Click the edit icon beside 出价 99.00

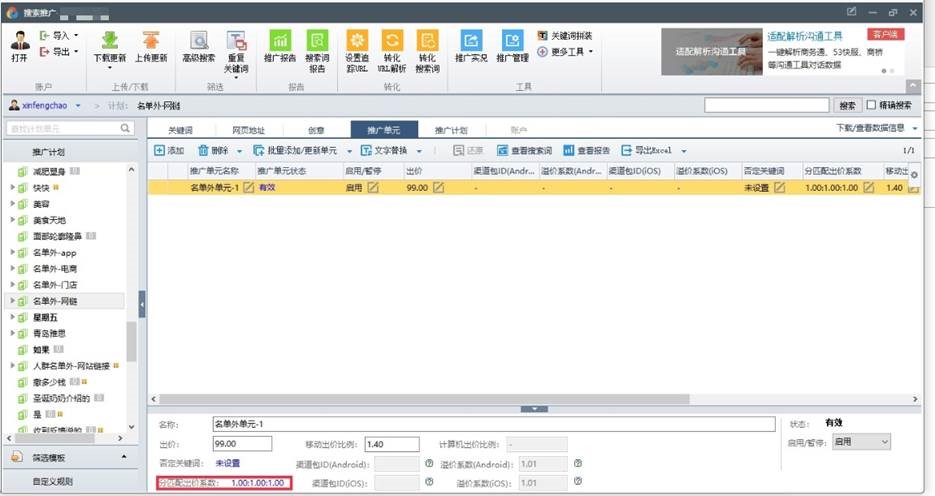click(437, 187)
